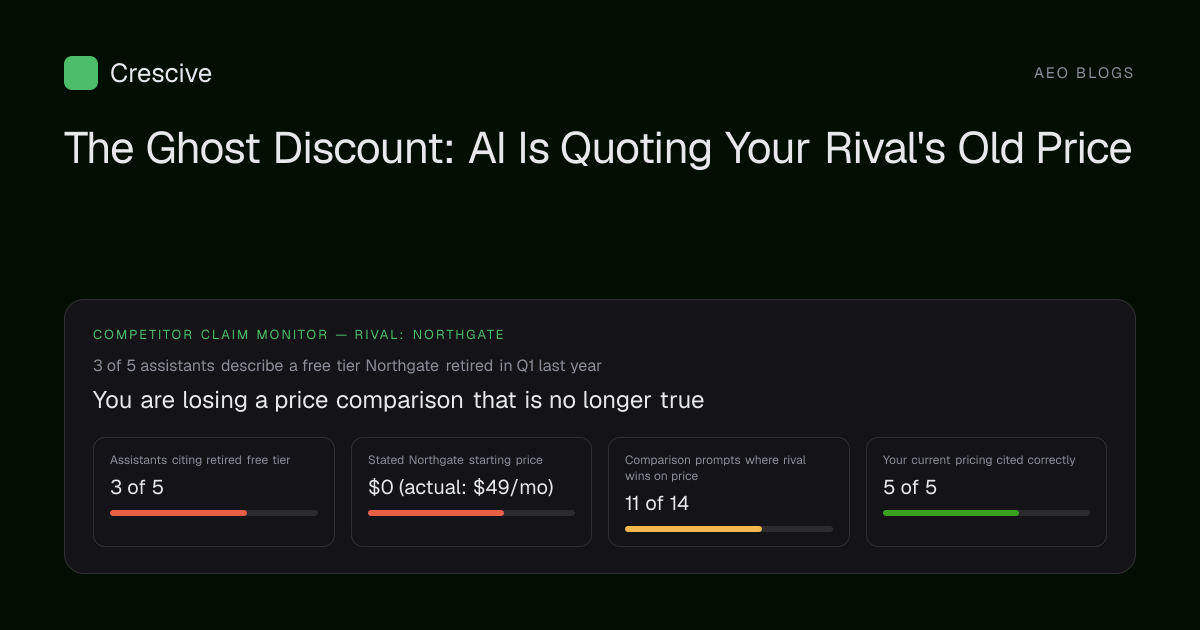
Task: Select the Assistants citing retired free tier card
Action: 214,492
